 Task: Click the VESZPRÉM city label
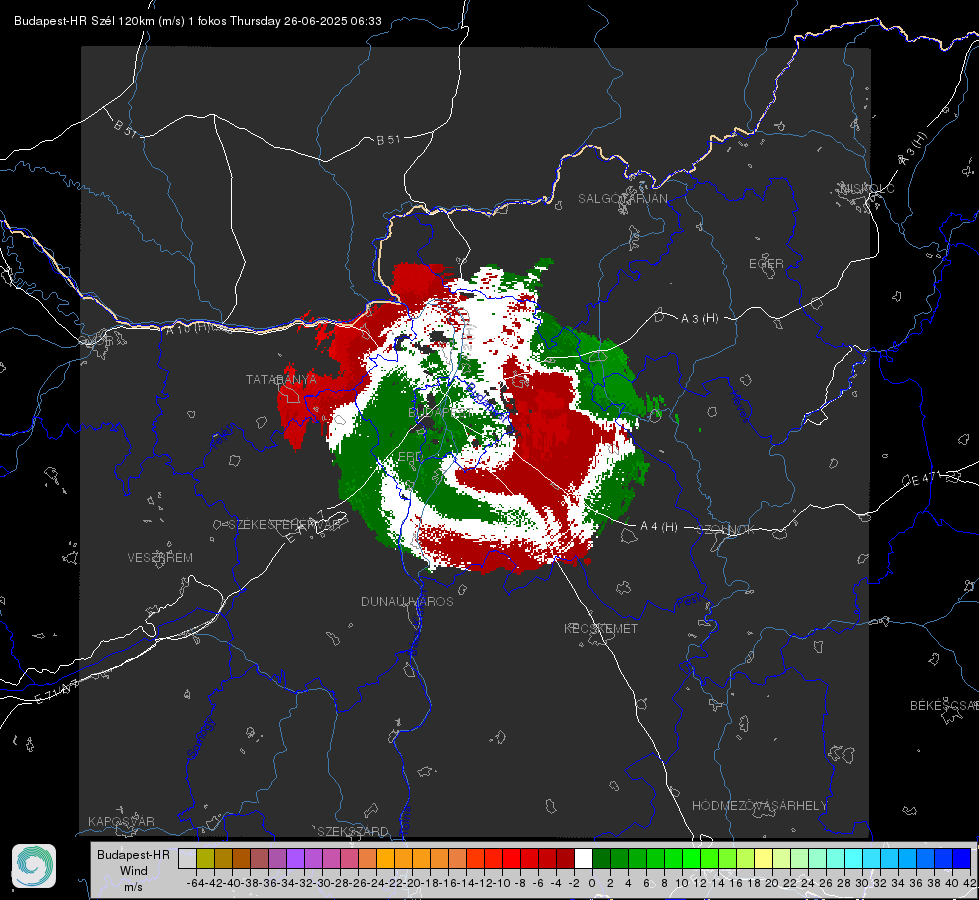point(160,557)
